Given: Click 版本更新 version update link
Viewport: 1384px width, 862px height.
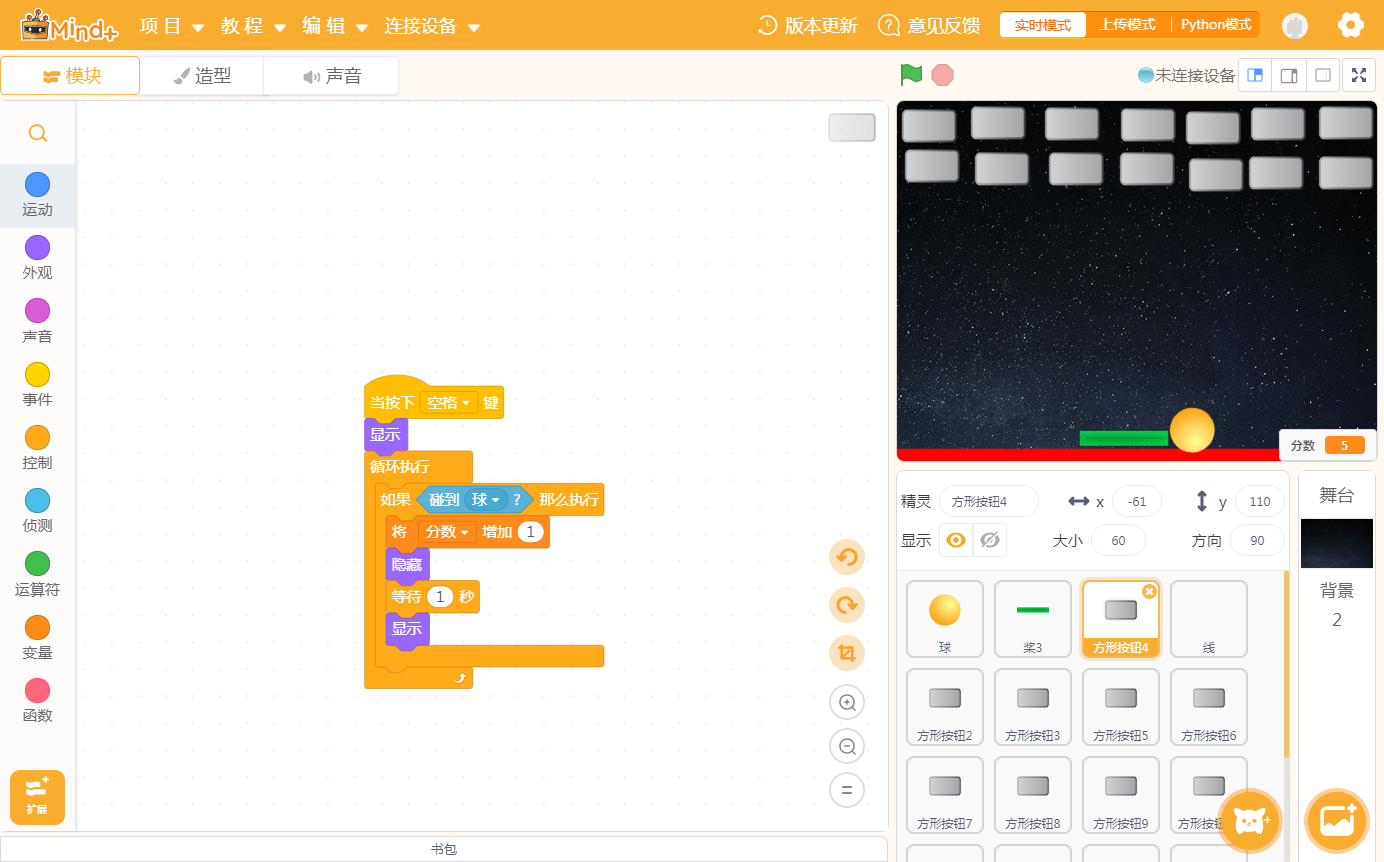Looking at the screenshot, I should pos(808,26).
